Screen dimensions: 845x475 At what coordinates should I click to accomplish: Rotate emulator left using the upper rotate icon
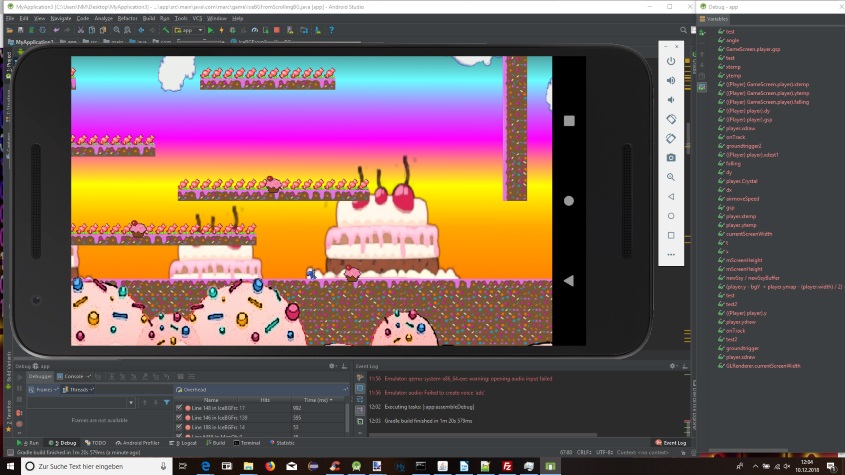[671, 119]
